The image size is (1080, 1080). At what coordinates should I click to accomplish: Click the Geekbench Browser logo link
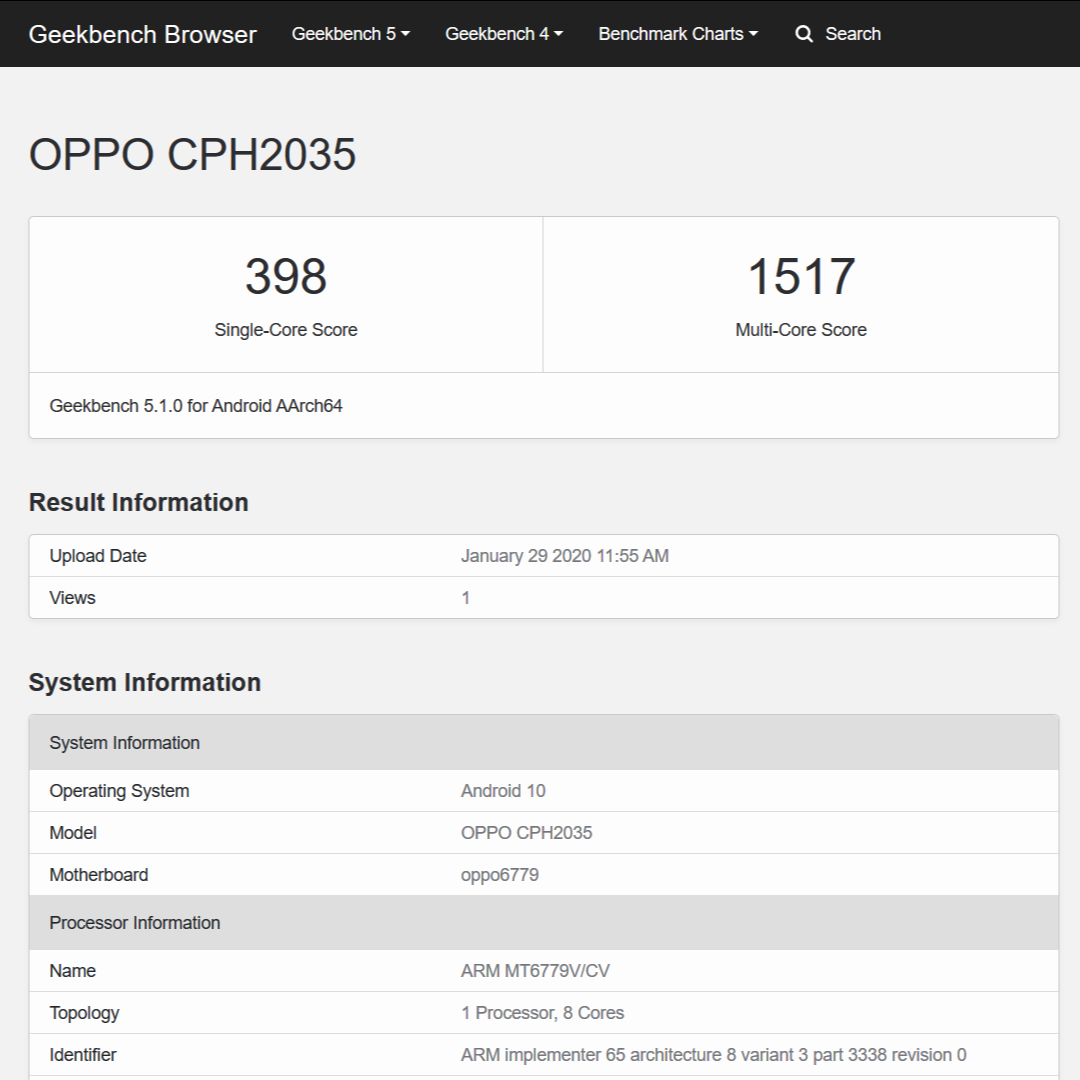(x=143, y=34)
